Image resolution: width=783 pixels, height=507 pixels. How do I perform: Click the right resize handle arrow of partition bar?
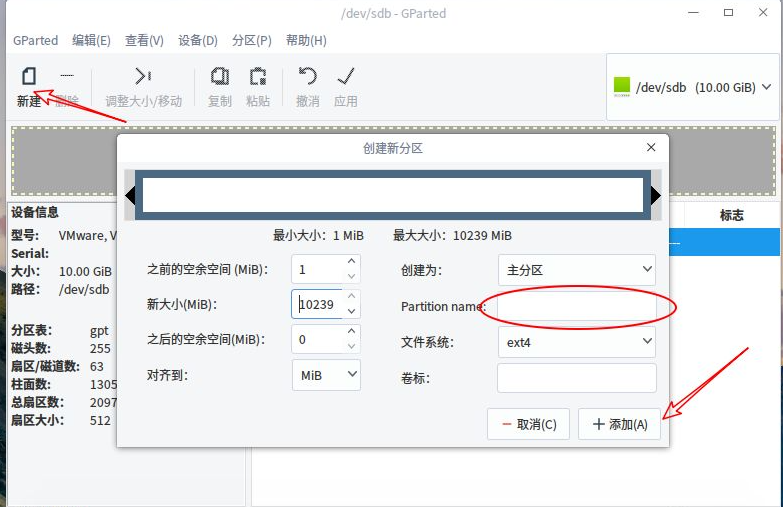(656, 195)
